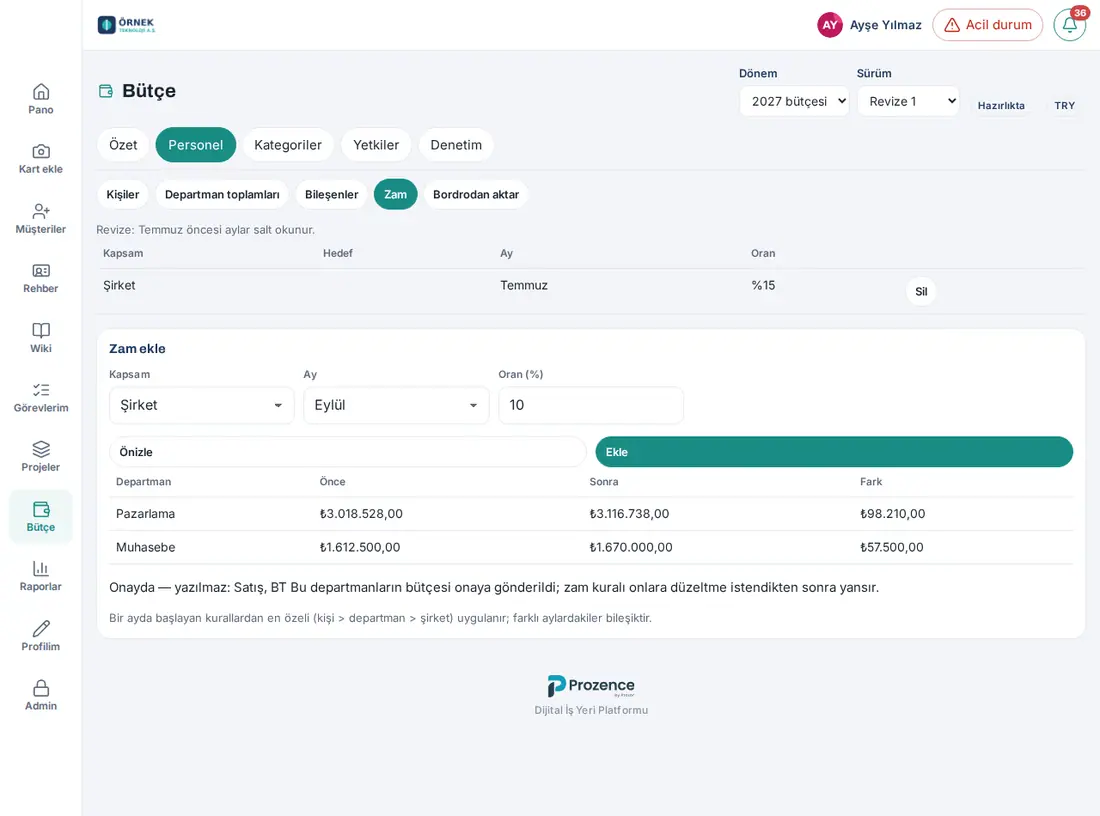The width and height of the screenshot is (1100, 816).
Task: Open the Profilim pencil icon
Action: [41, 629]
